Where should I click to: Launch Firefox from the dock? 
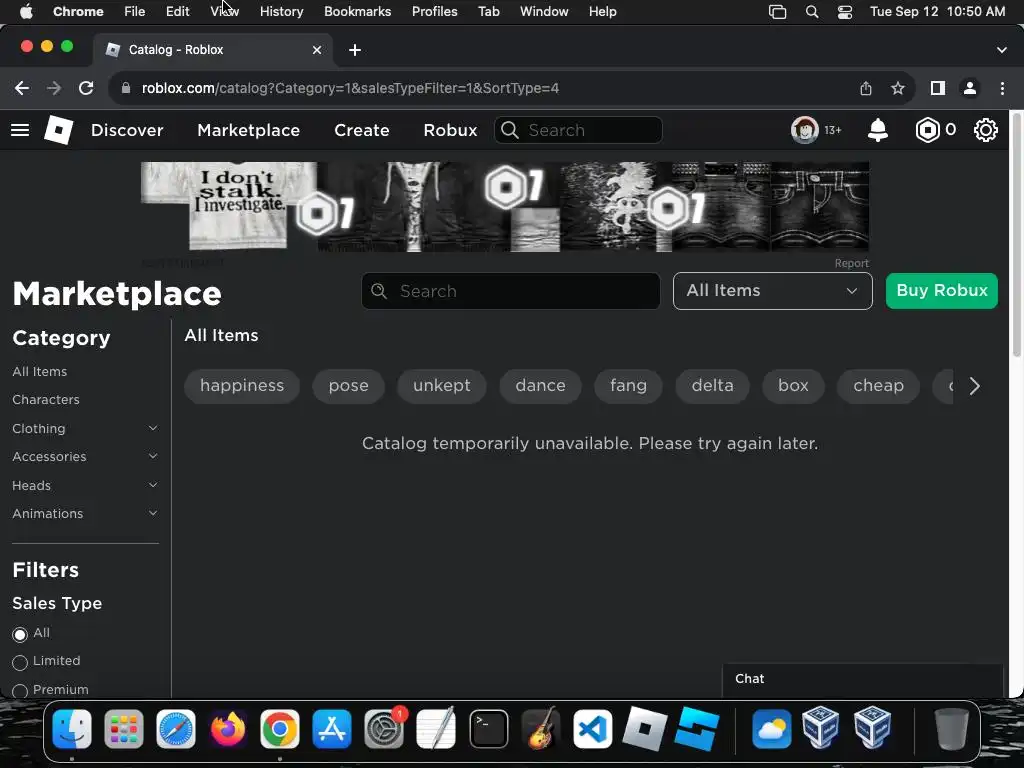pos(228,729)
